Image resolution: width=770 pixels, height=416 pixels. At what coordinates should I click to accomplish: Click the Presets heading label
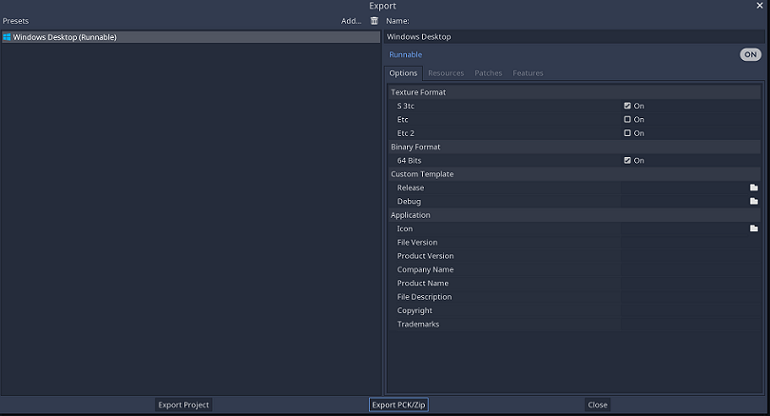click(x=16, y=21)
